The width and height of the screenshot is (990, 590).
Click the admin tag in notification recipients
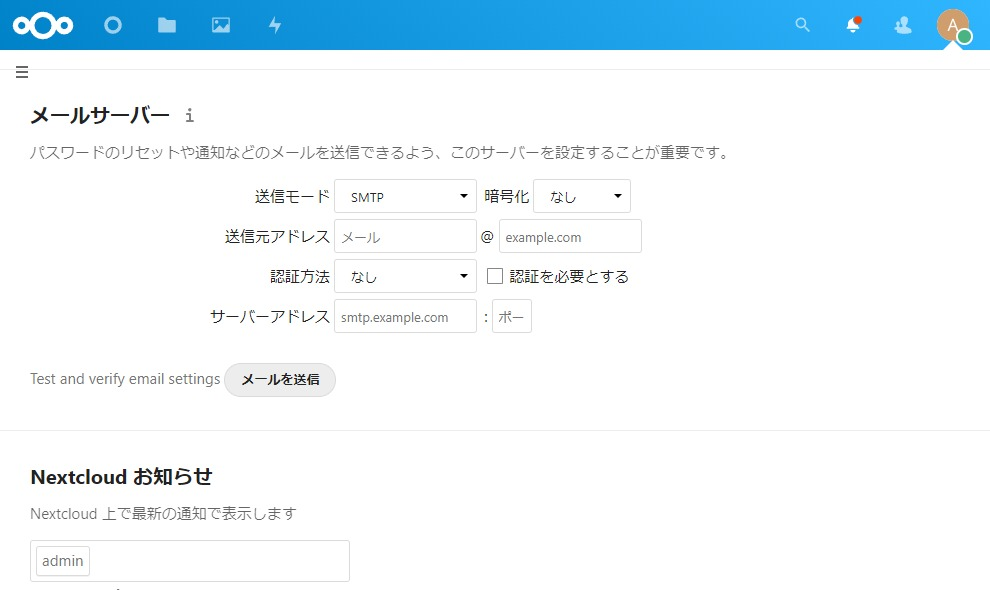63,561
